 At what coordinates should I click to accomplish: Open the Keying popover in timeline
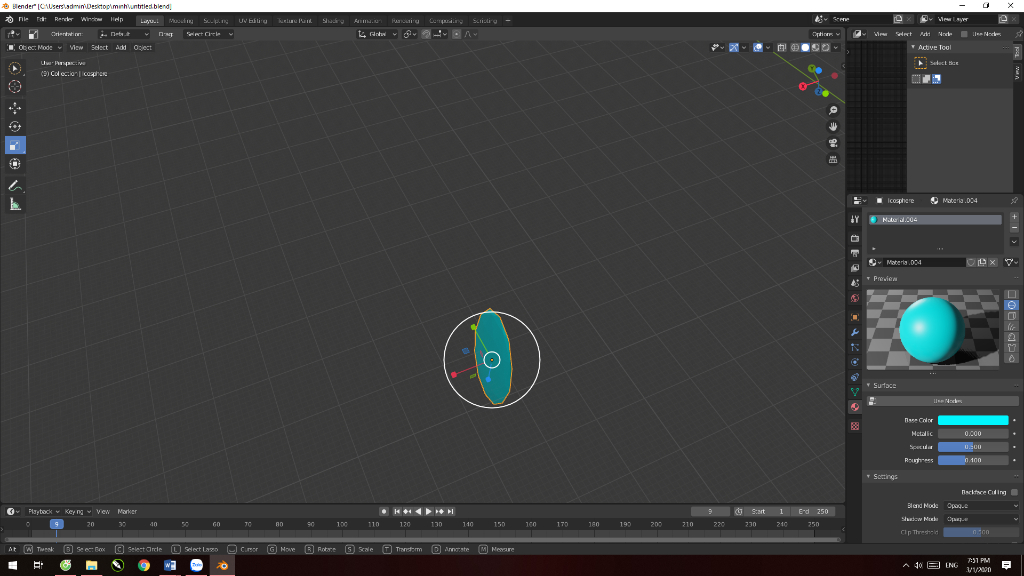tap(76, 512)
